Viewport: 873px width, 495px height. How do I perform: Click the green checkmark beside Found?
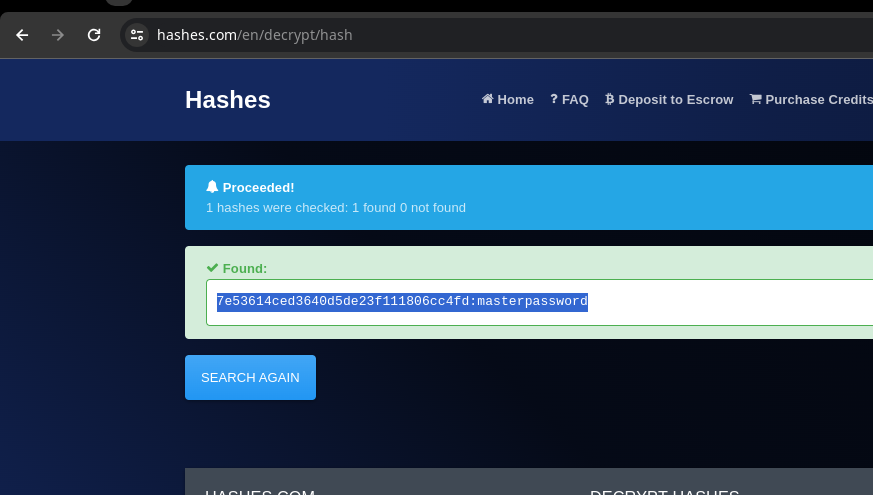pos(212,268)
